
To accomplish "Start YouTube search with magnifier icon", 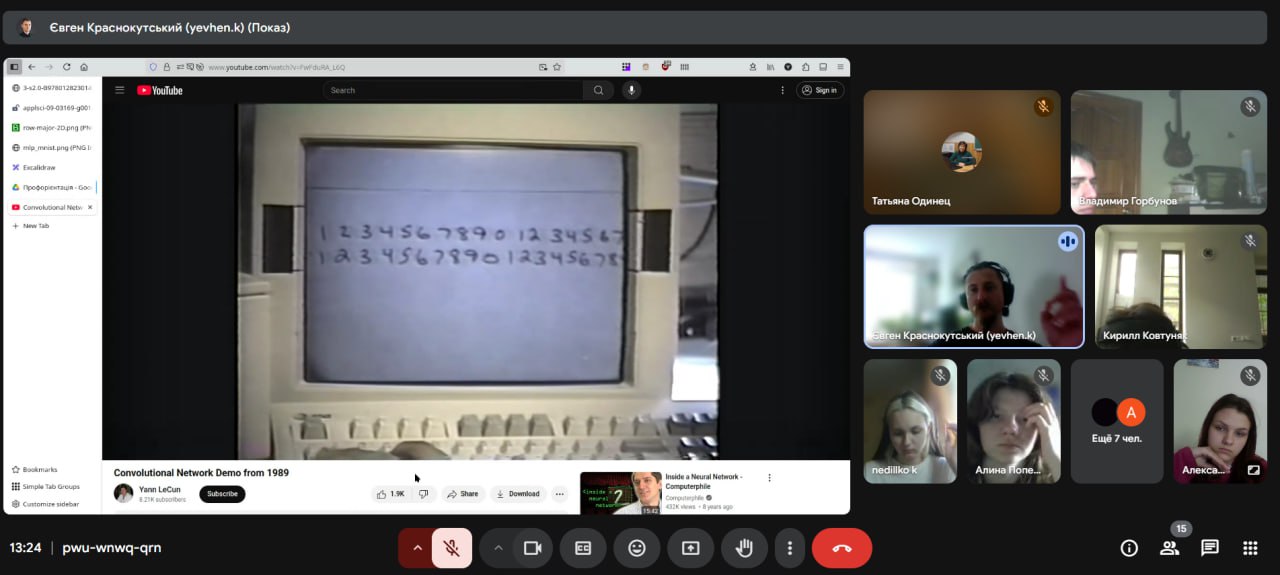I will pyautogui.click(x=598, y=90).
